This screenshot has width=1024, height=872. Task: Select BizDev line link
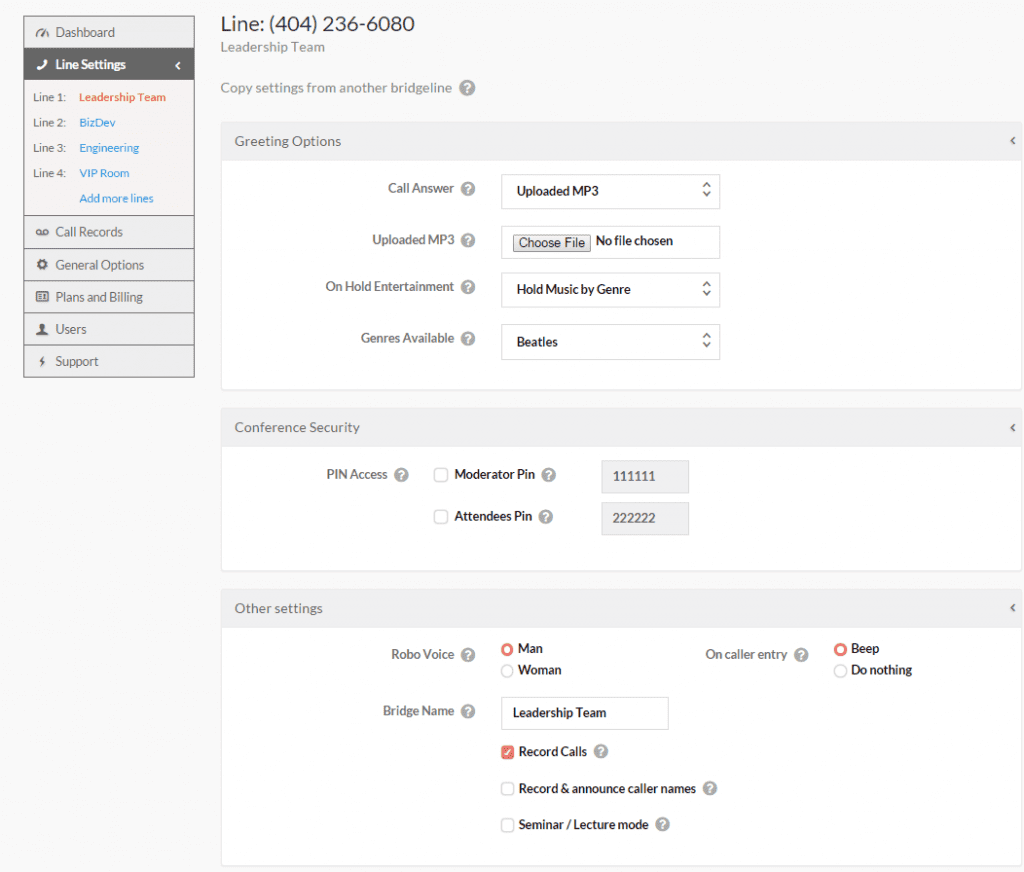pos(97,123)
